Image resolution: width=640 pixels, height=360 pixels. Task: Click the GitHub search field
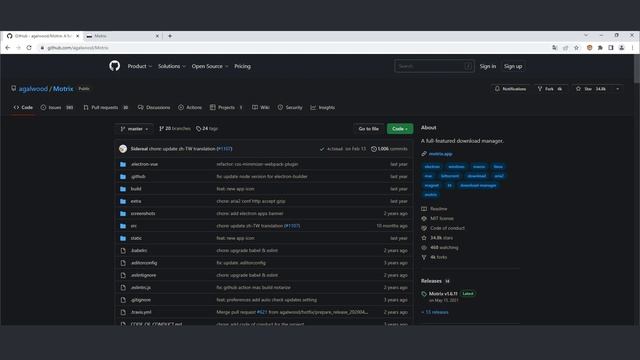coord(434,66)
